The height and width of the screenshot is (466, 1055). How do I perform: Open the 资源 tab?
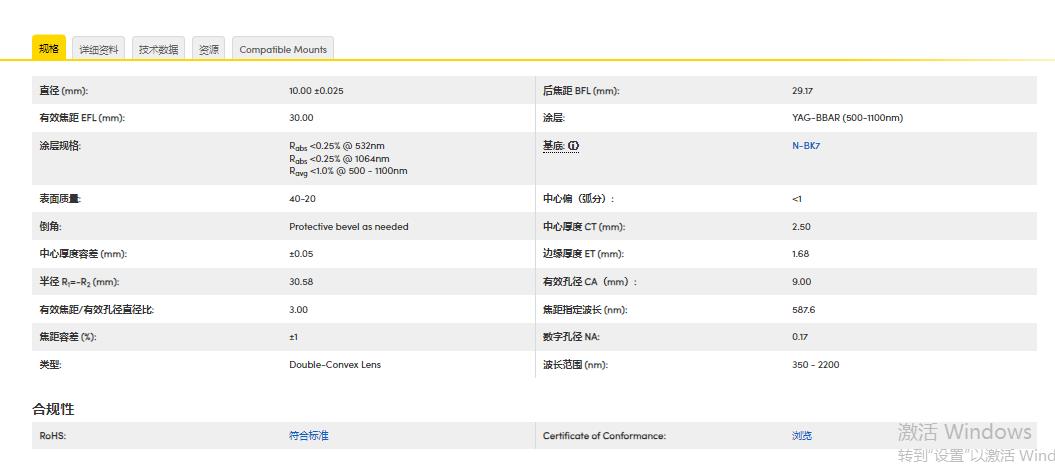[208, 49]
